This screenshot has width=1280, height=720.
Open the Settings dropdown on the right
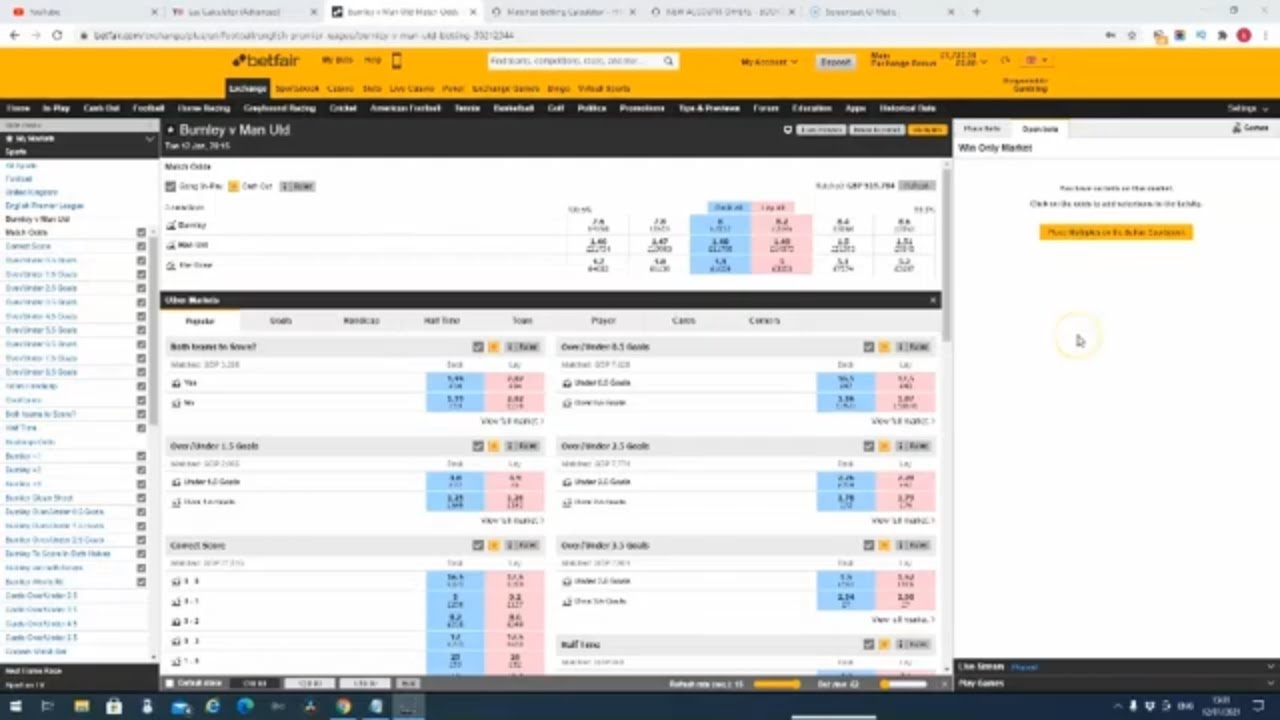pyautogui.click(x=1248, y=108)
